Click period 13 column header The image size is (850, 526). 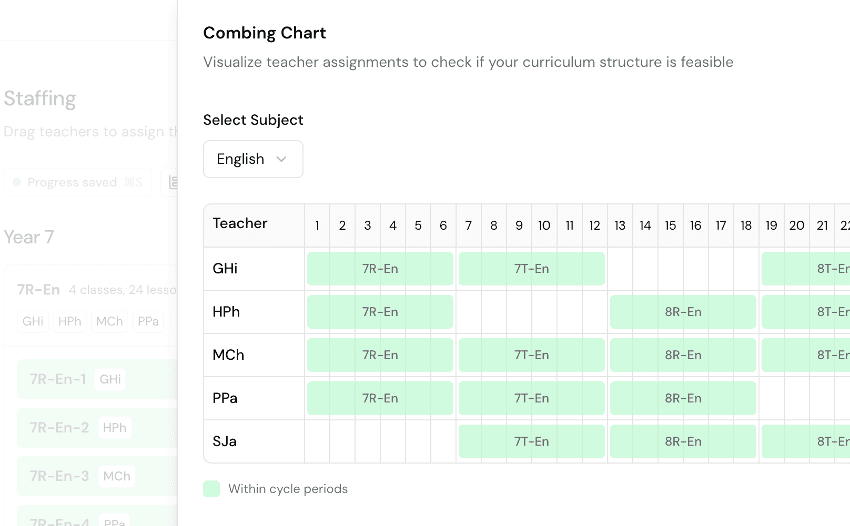(620, 226)
